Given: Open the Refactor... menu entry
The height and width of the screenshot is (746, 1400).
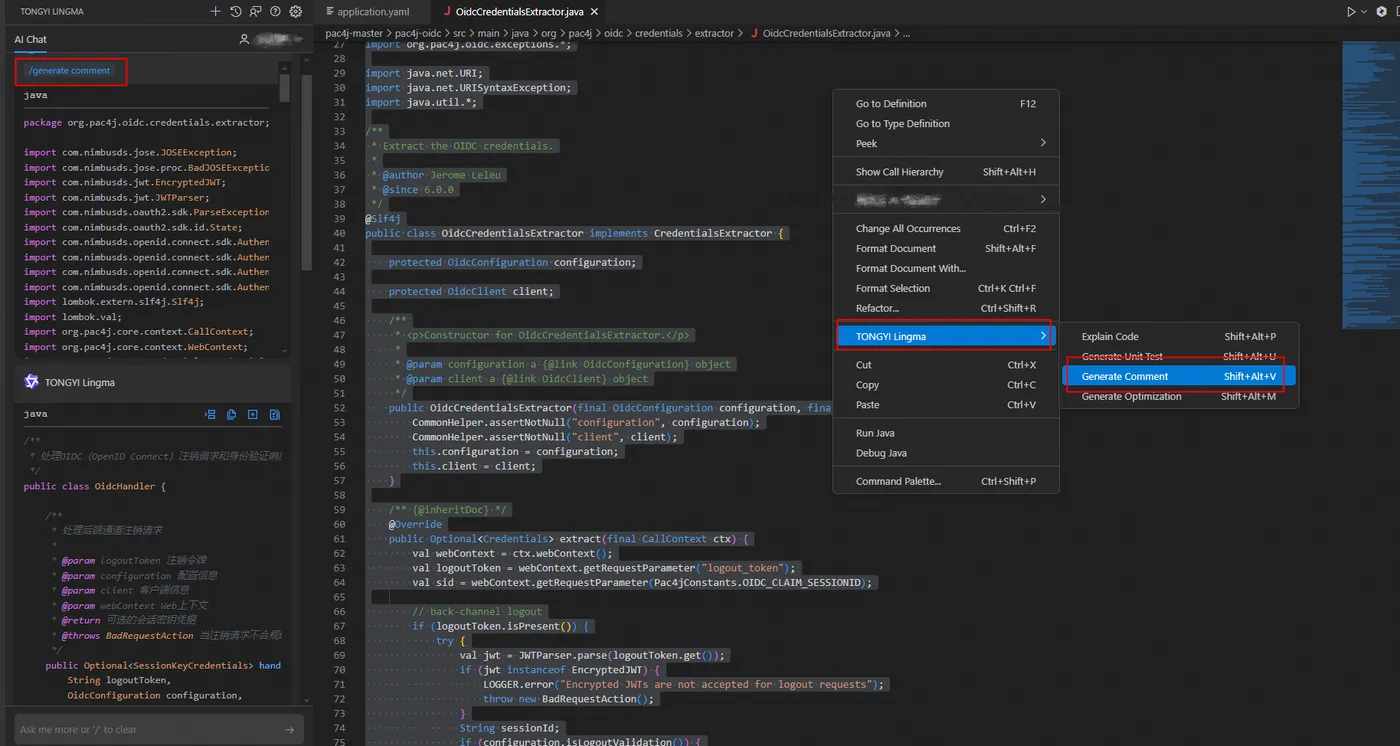Looking at the screenshot, I should [x=946, y=308].
